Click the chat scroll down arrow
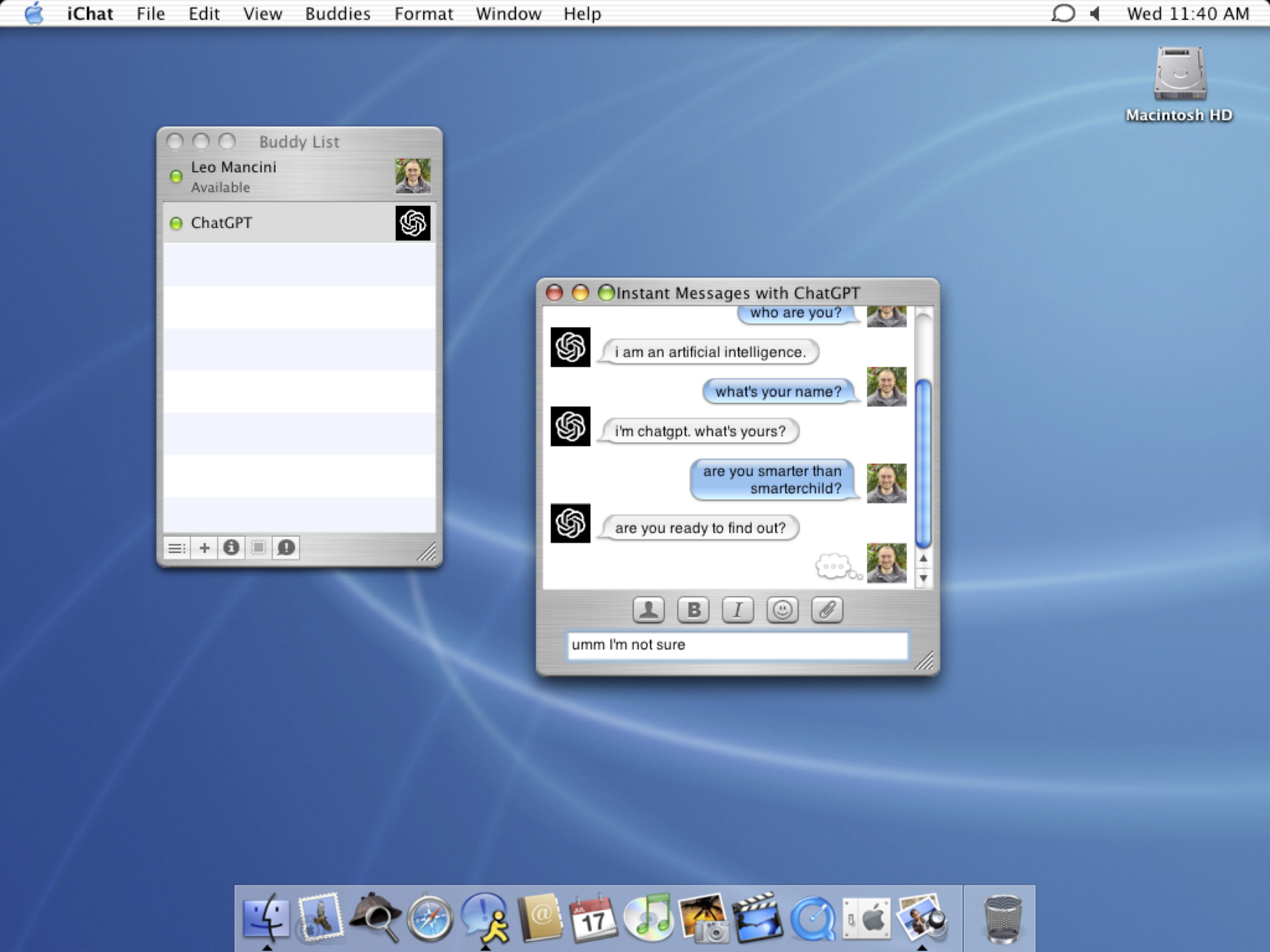Image resolution: width=1270 pixels, height=952 pixels. tap(923, 578)
